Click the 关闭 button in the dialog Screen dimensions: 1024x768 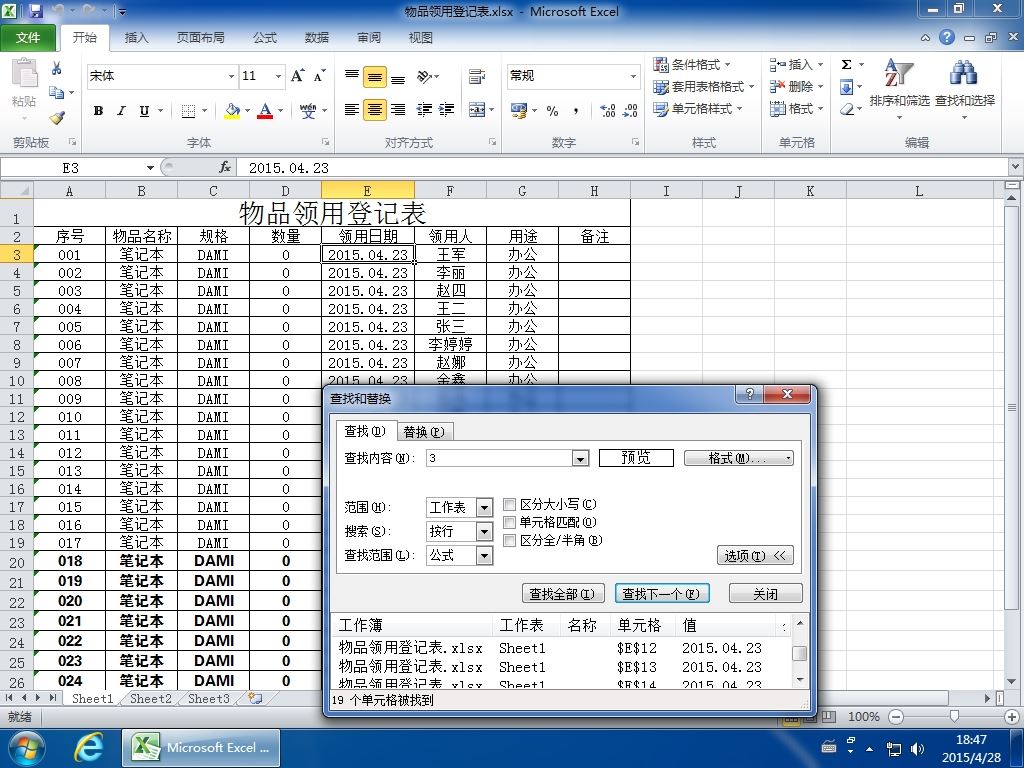click(765, 594)
